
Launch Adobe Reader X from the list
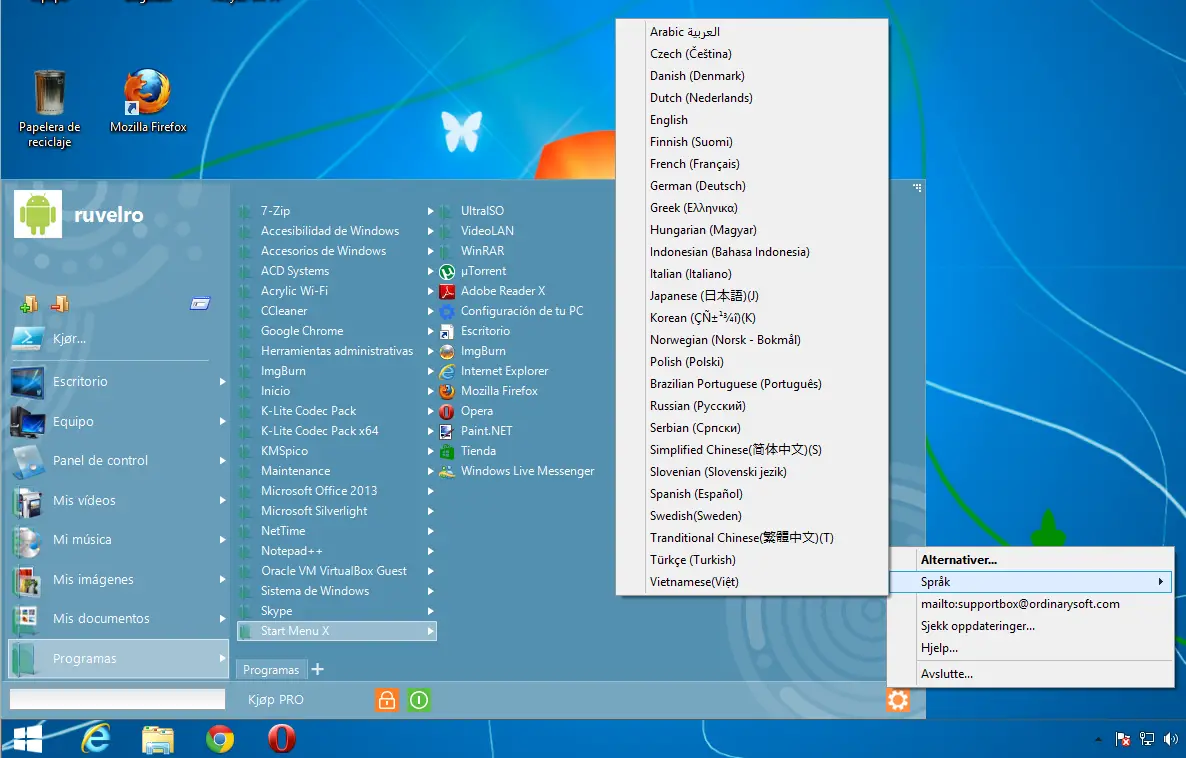coord(502,291)
